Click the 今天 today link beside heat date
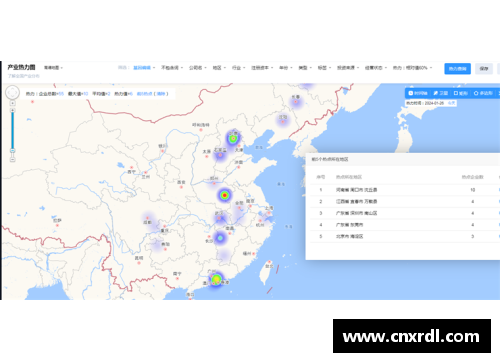The image size is (500, 362). (451, 103)
